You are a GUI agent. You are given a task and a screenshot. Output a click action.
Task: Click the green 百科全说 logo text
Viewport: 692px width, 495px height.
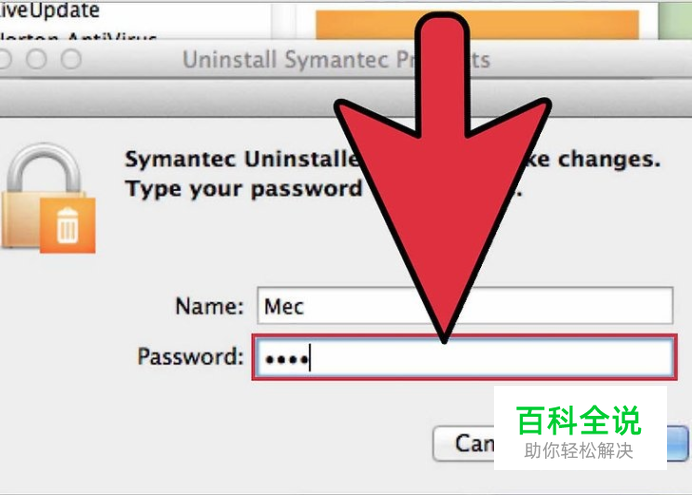579,420
